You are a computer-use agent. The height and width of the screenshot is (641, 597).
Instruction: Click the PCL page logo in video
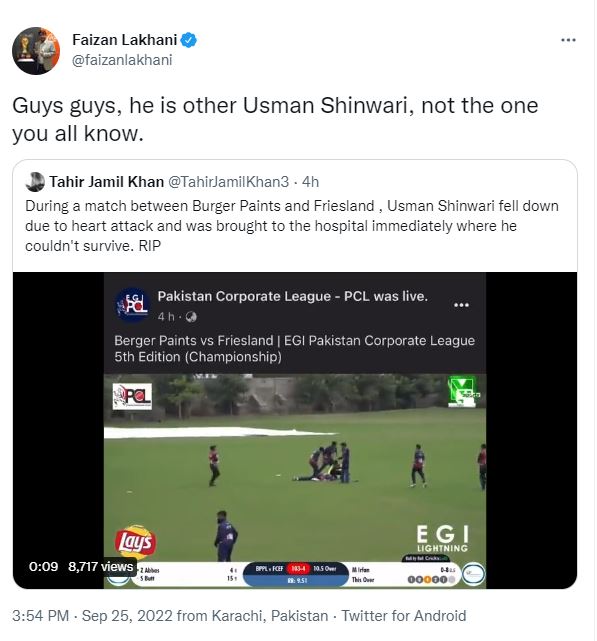pyautogui.click(x=132, y=305)
